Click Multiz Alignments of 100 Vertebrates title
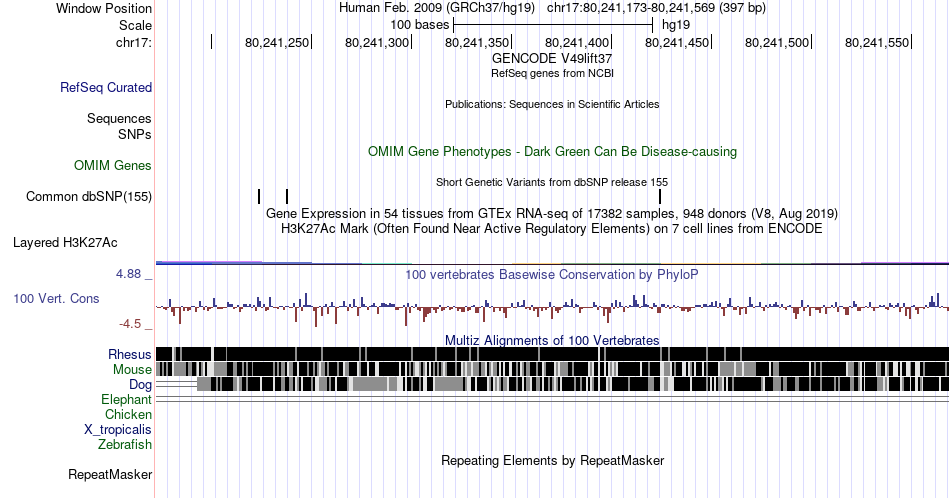This screenshot has height=498, width=950. 552,340
